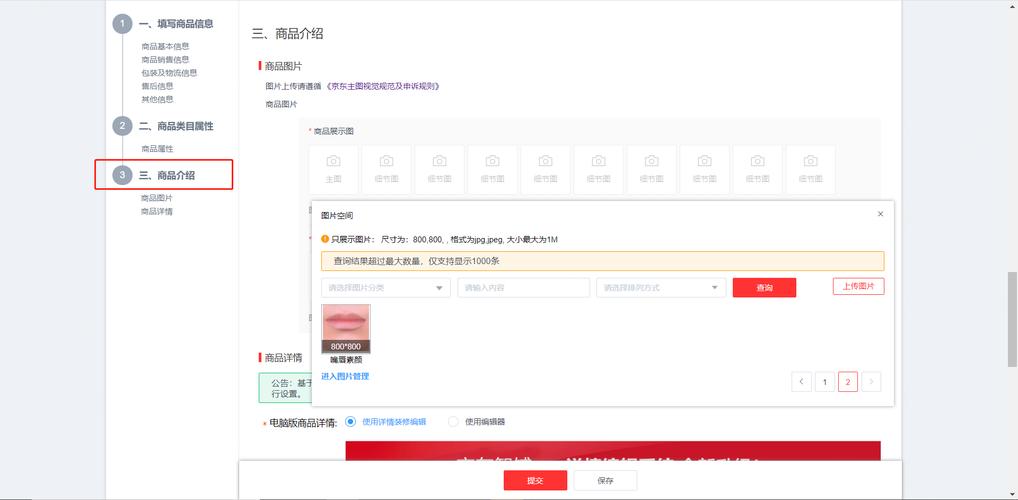Close the 图片空间 dialog
Image resolution: width=1018 pixels, height=500 pixels.
click(x=880, y=214)
